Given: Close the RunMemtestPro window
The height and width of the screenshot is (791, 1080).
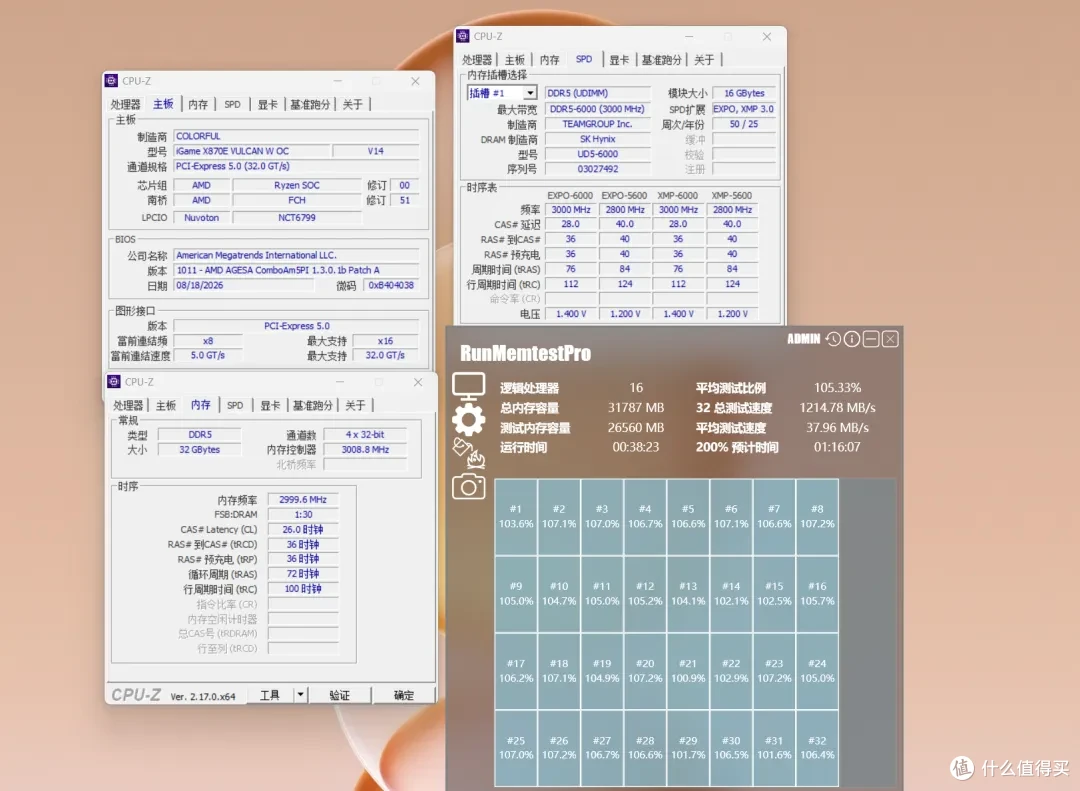Looking at the screenshot, I should pos(890,339).
